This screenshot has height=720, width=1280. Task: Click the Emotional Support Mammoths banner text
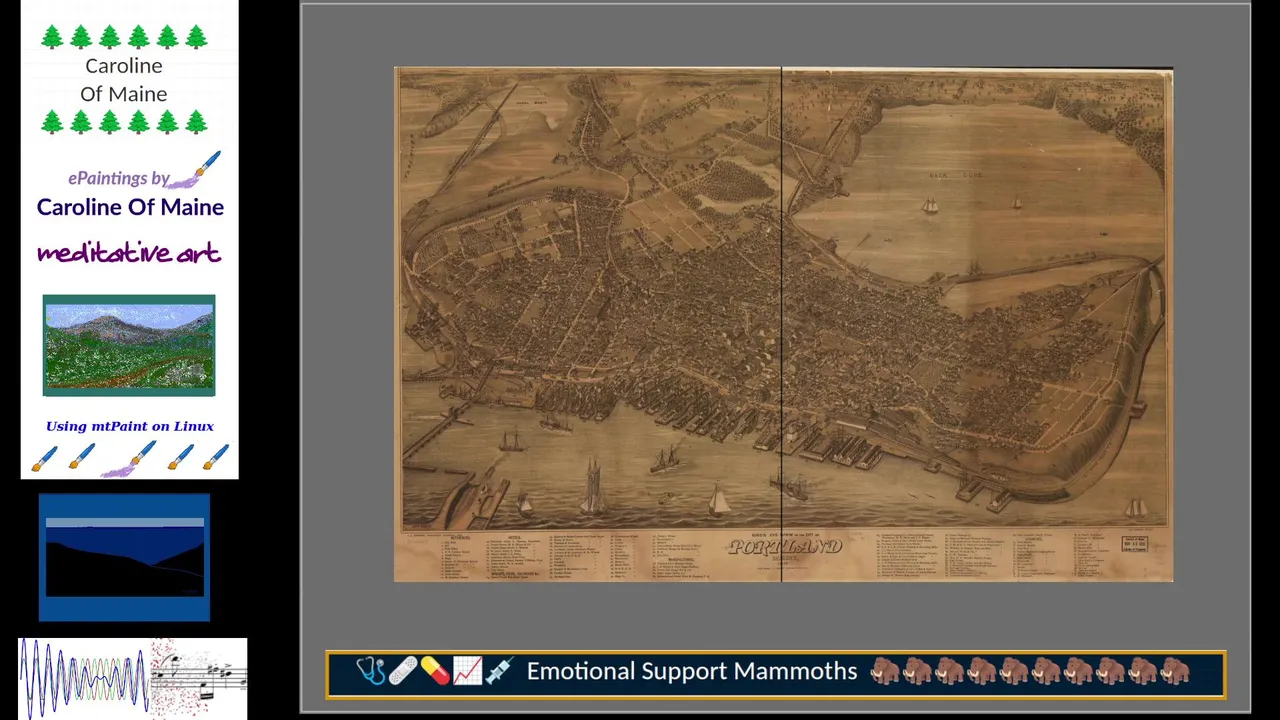click(x=692, y=671)
